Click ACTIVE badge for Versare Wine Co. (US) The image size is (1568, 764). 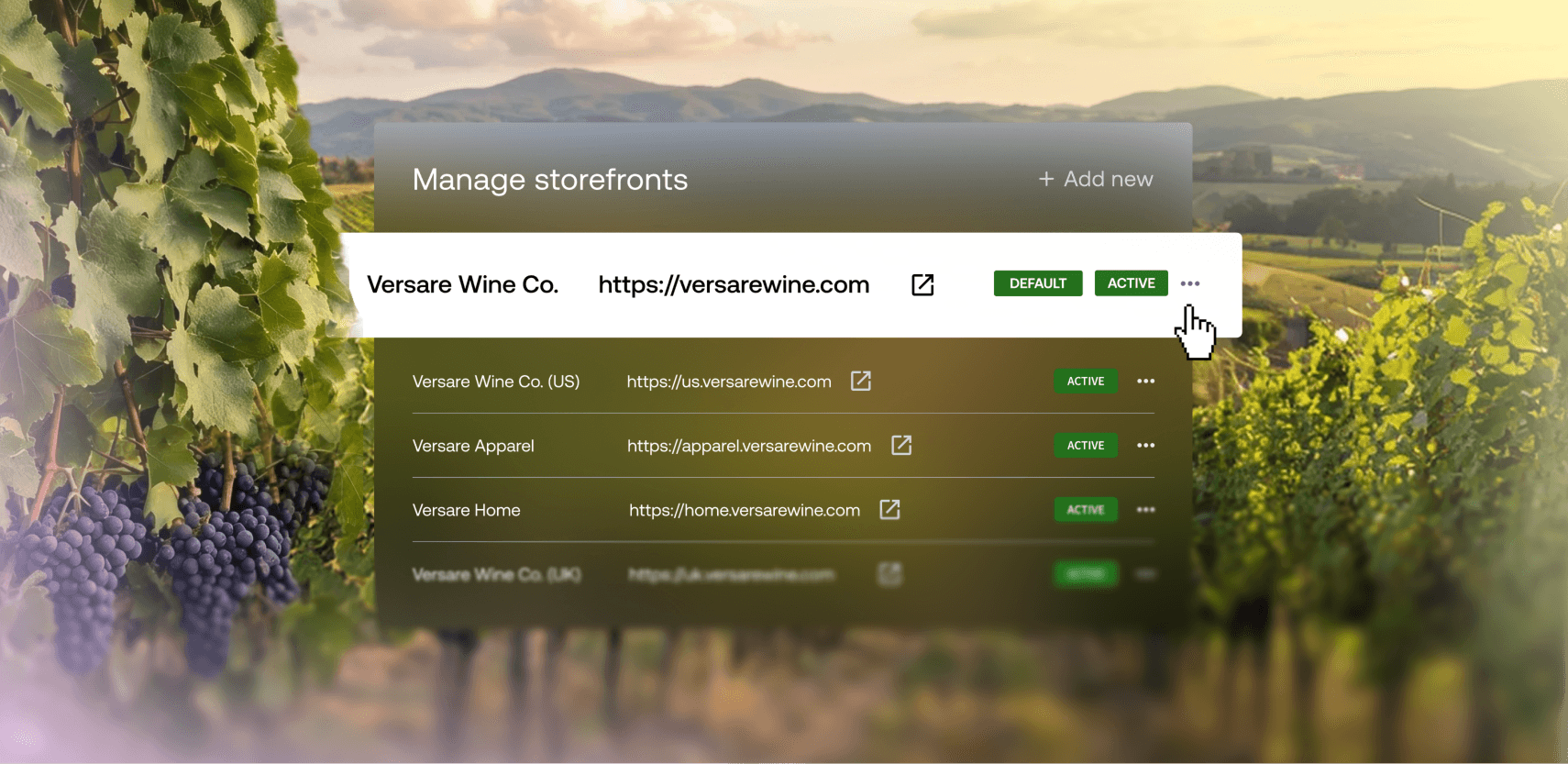click(x=1086, y=381)
